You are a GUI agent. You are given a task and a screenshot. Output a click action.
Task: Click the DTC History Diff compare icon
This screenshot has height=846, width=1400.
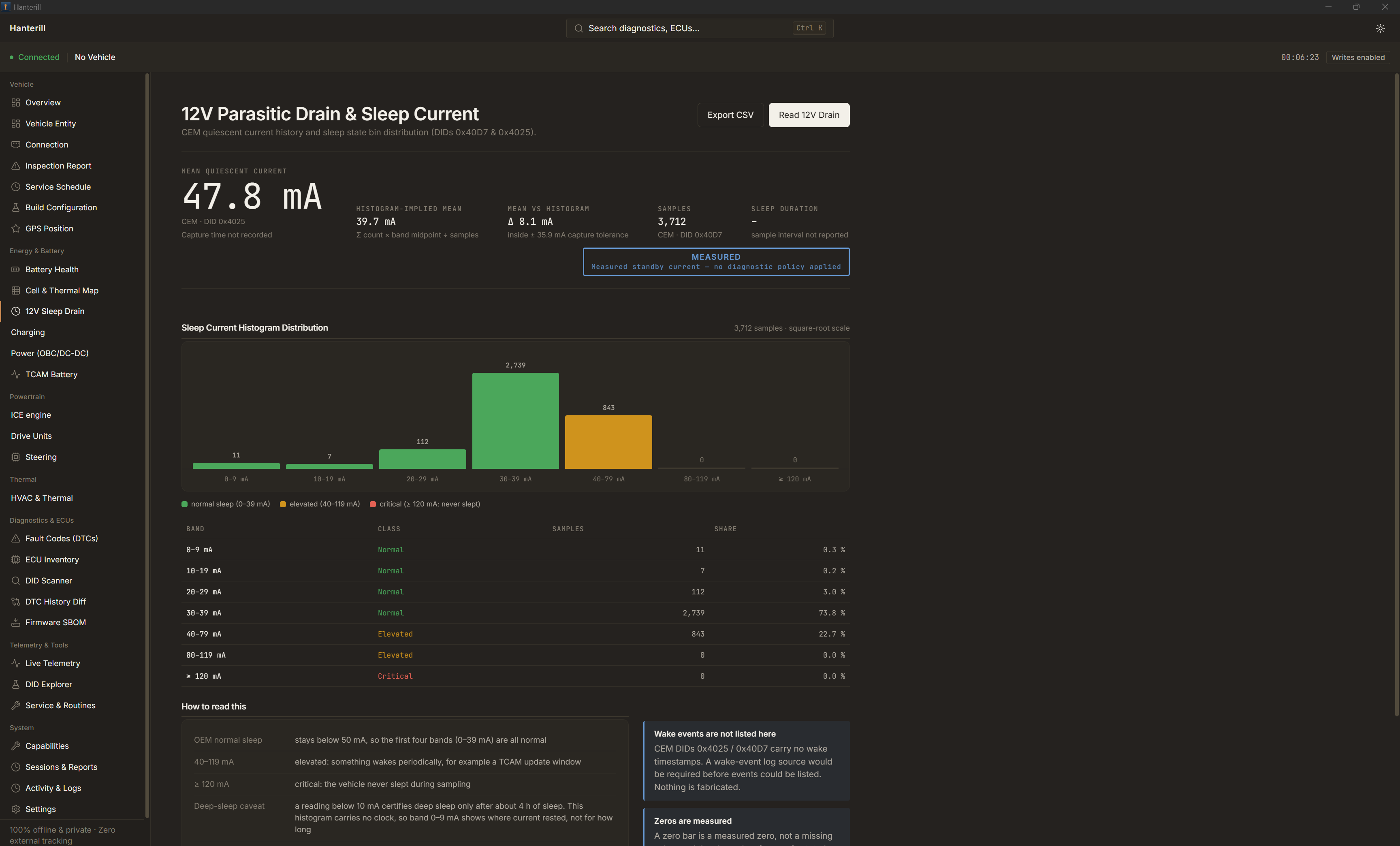coord(16,602)
